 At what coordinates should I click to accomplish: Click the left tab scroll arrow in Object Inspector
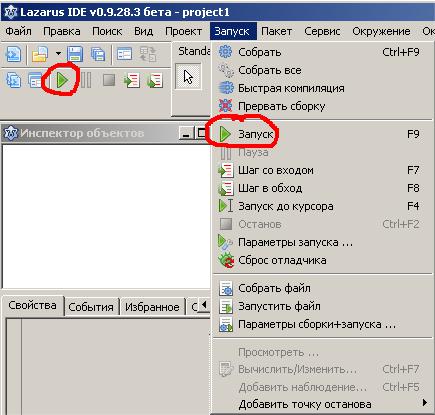click(204, 305)
